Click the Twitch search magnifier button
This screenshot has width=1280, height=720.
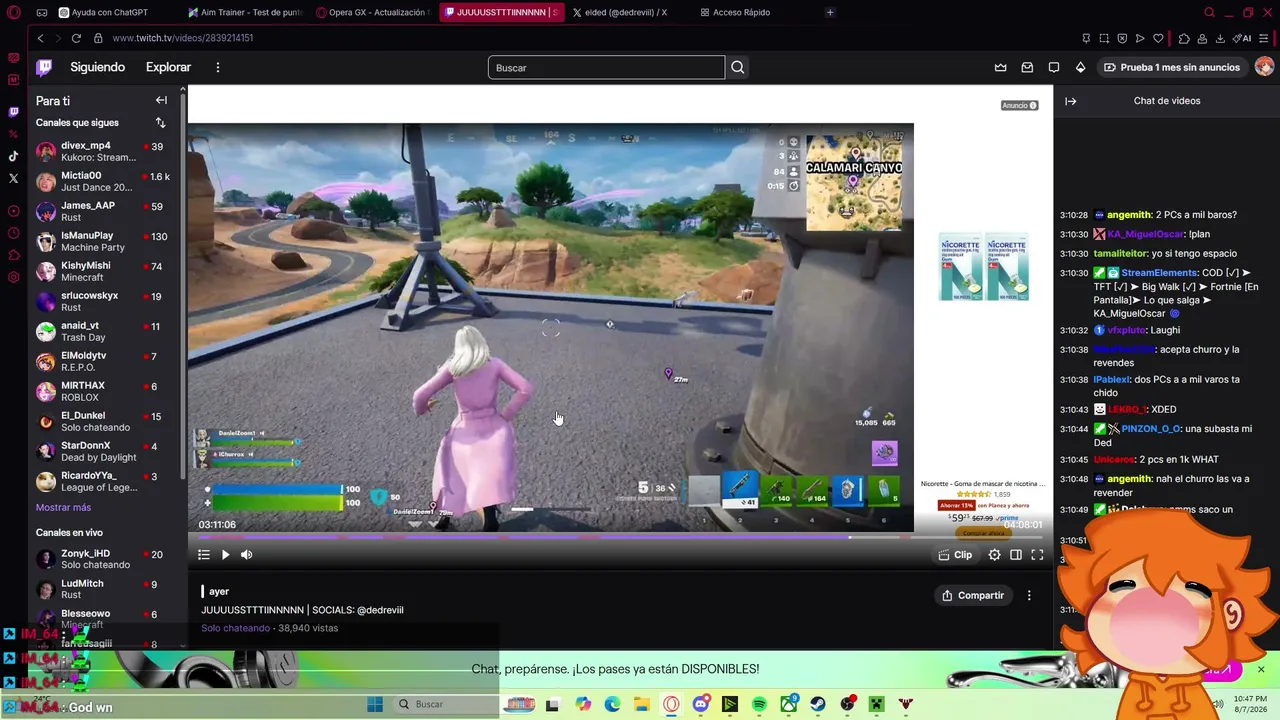(738, 67)
